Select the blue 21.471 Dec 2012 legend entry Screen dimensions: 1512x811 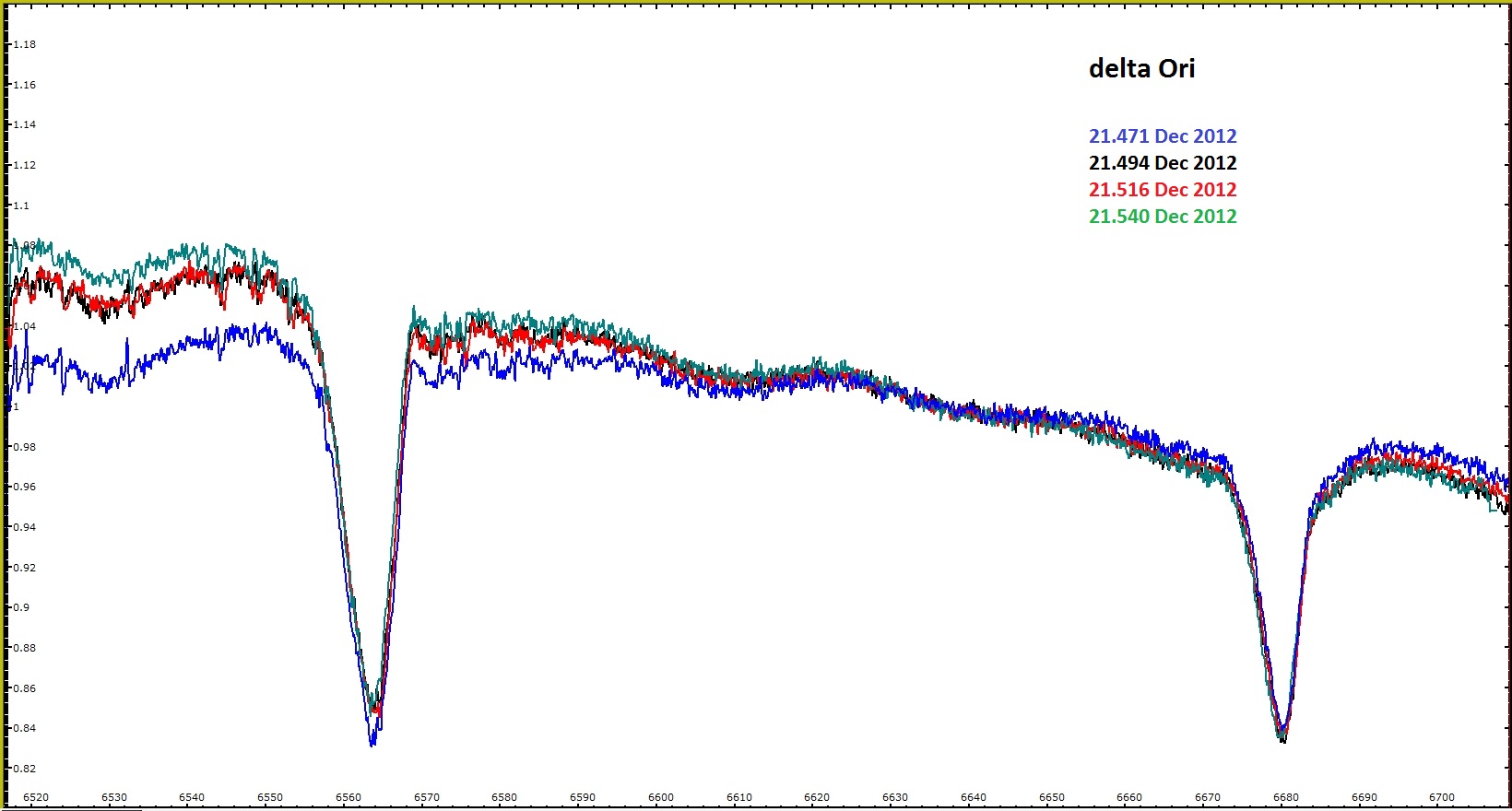[1162, 136]
